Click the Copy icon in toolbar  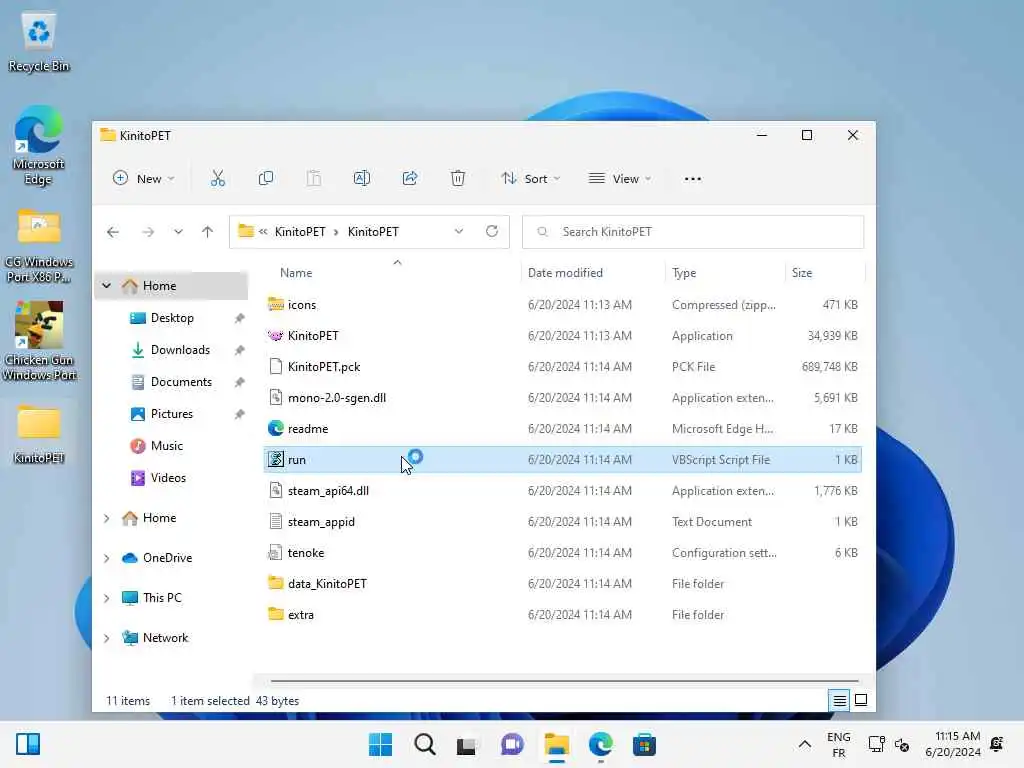tap(266, 178)
